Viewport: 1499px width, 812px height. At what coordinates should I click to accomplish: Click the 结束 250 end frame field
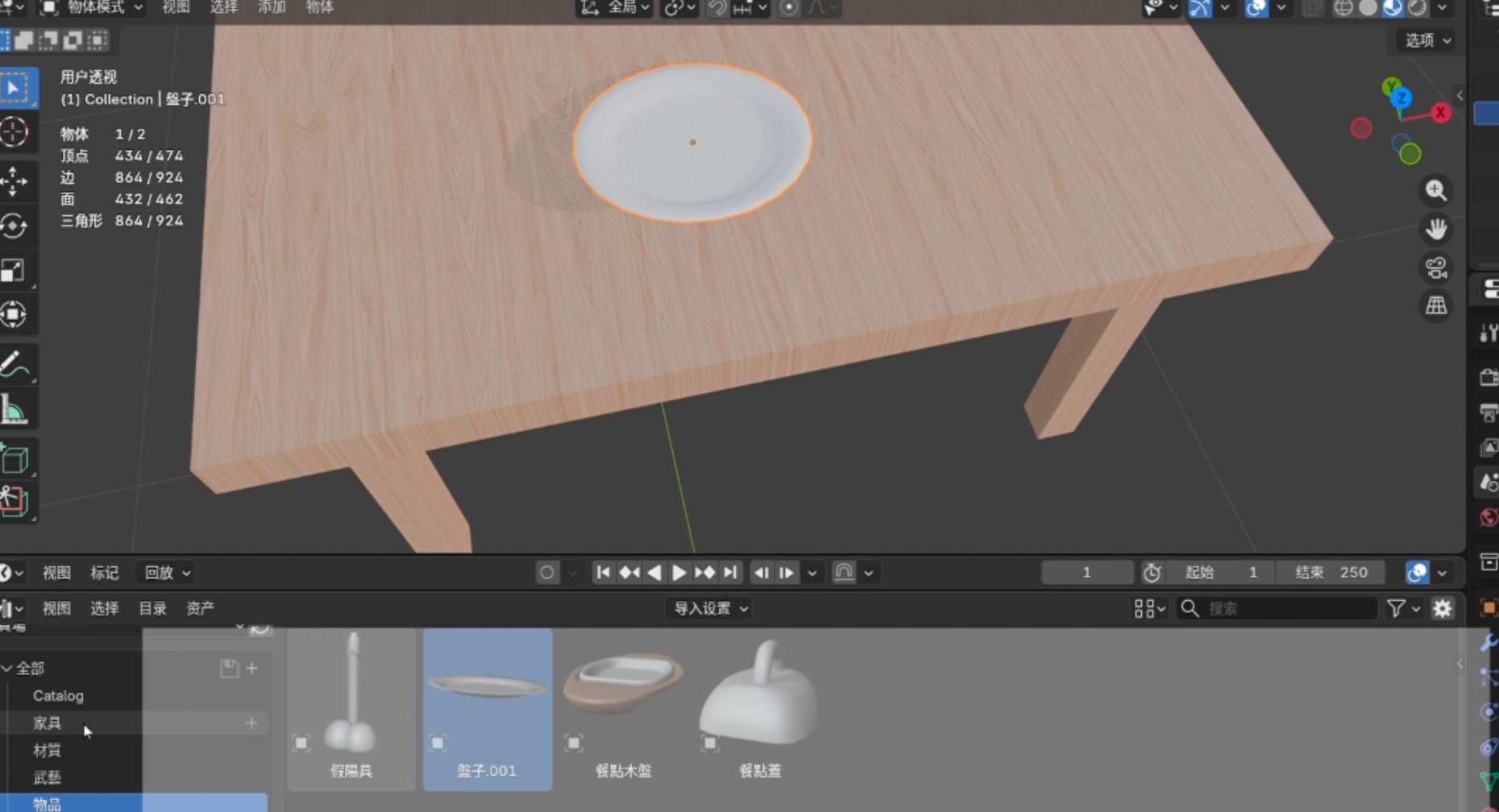coord(1331,573)
